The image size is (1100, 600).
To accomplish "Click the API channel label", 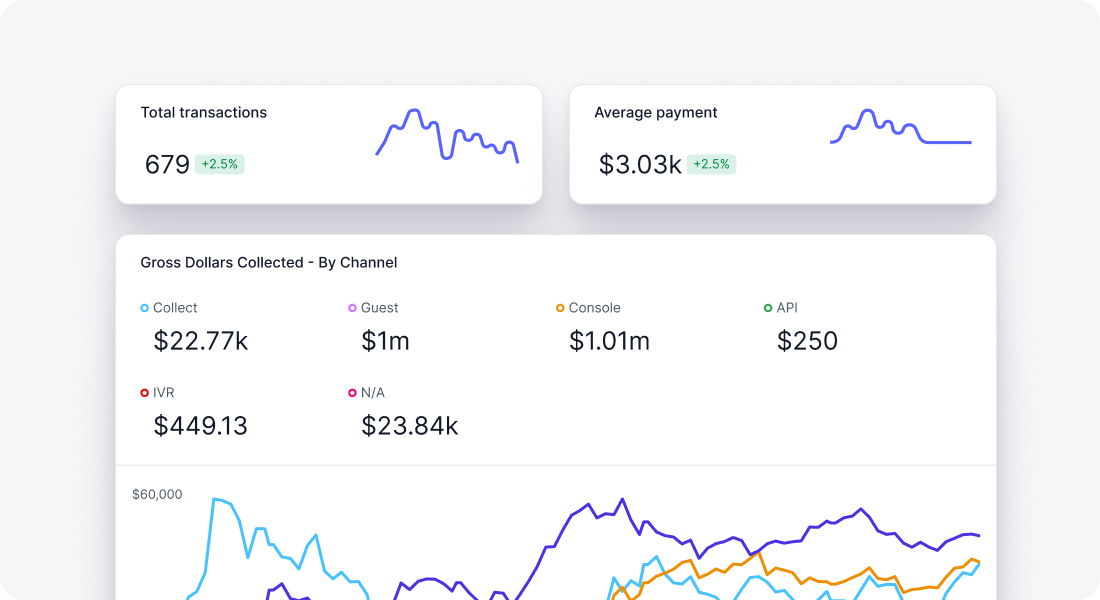I will (786, 308).
